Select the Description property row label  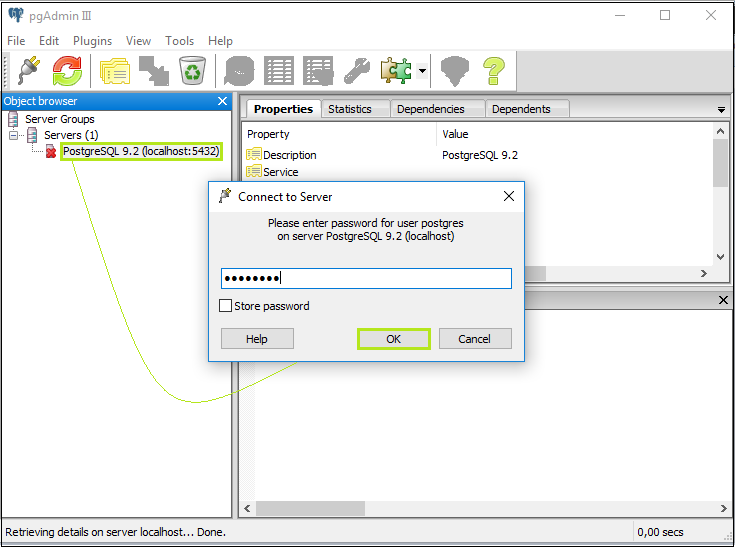point(290,155)
